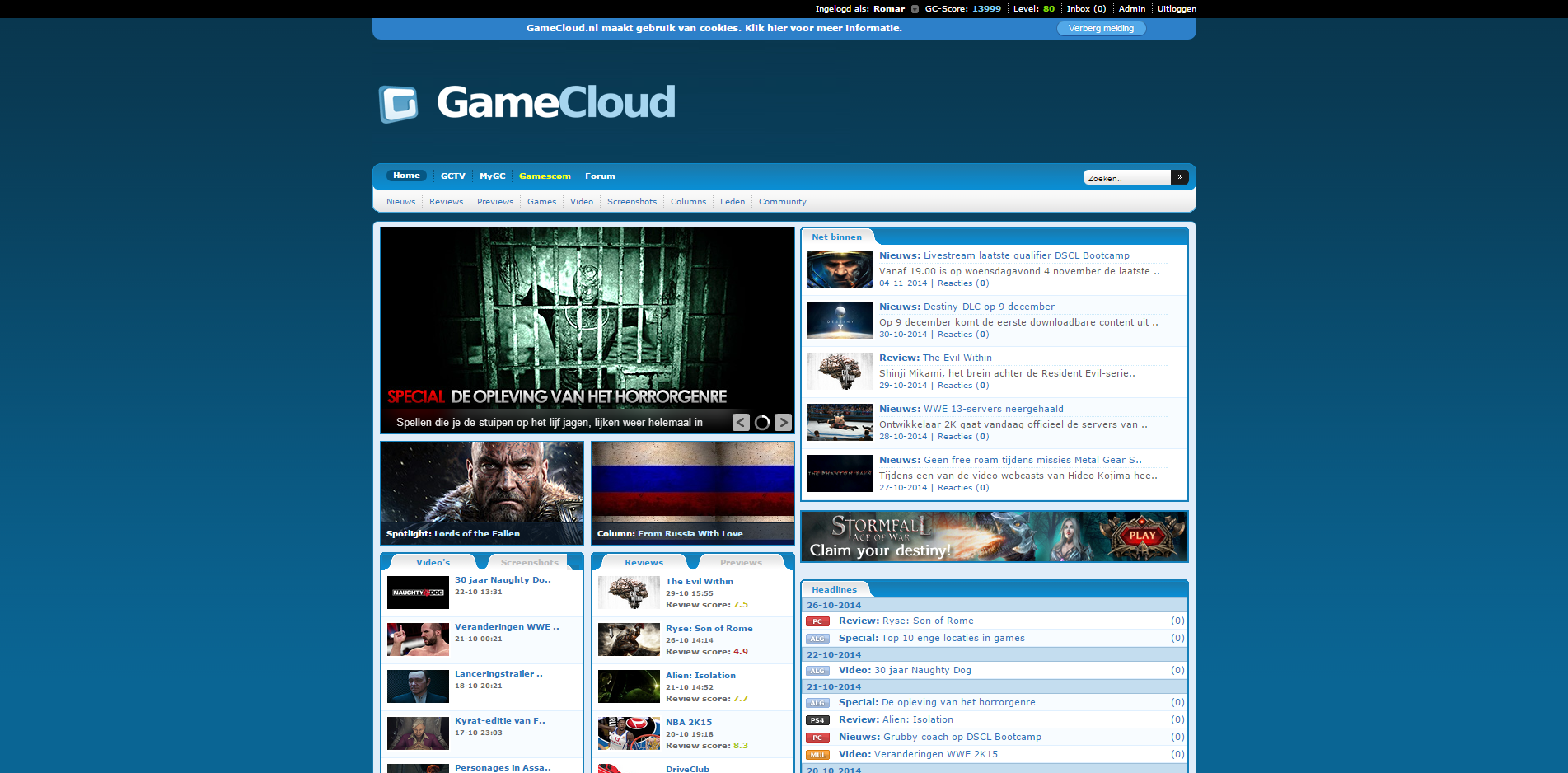Click the ALG tag for 30 jaar Naughty Dog video
1568x773 pixels.
pyautogui.click(x=817, y=671)
